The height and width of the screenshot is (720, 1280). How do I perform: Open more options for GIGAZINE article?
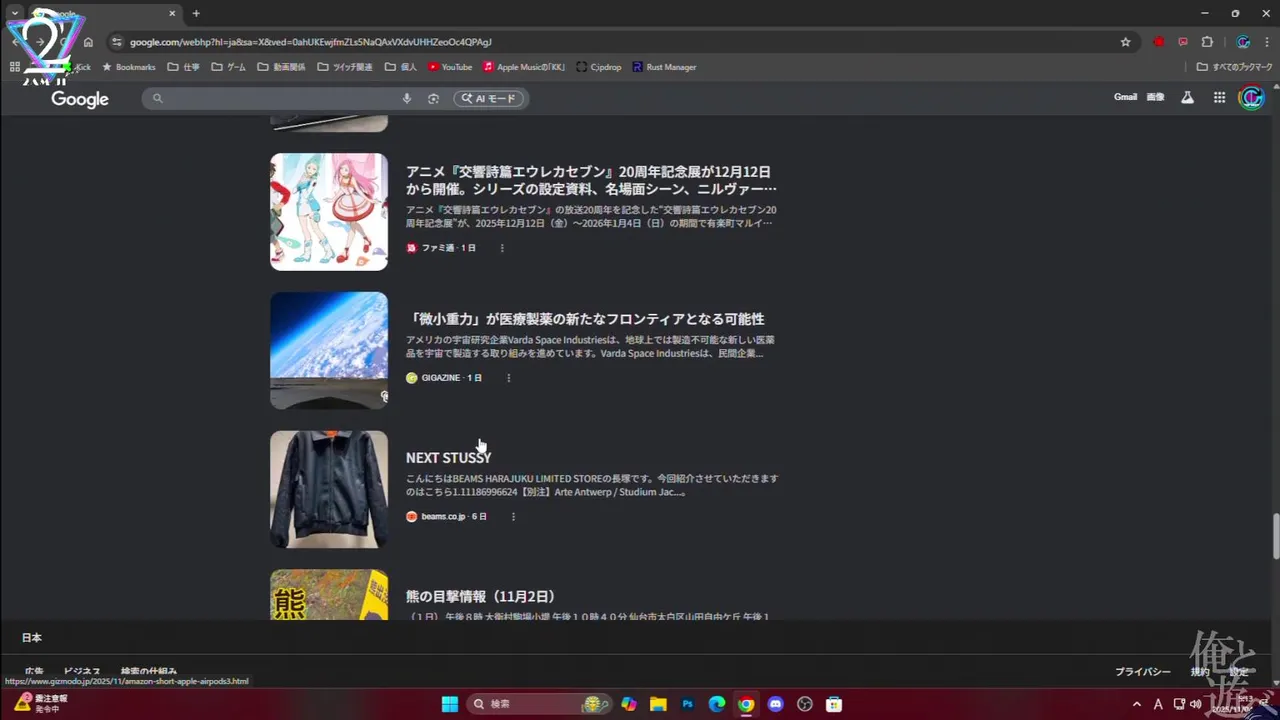point(508,378)
